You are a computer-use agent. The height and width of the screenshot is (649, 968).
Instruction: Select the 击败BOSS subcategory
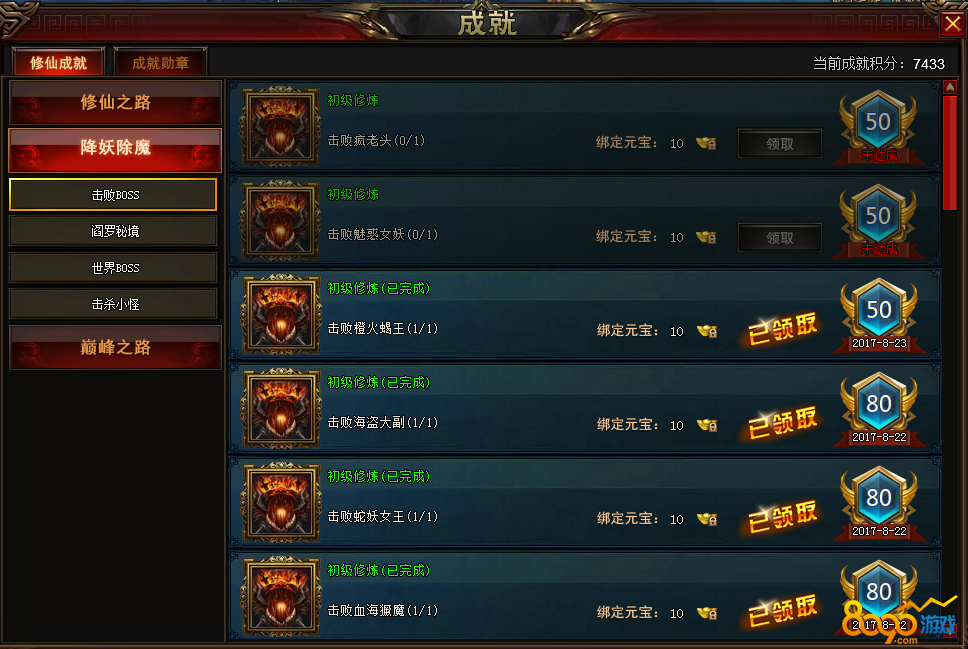114,195
